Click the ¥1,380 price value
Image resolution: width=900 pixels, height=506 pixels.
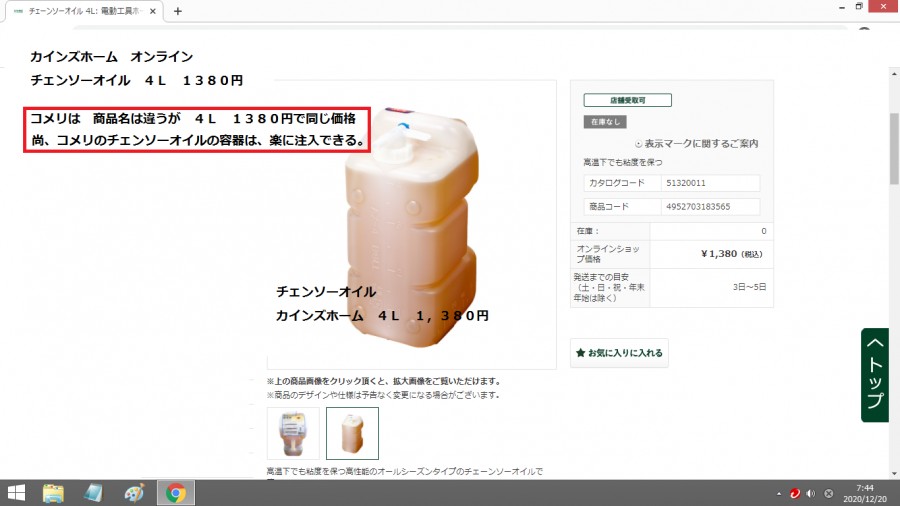tap(719, 254)
